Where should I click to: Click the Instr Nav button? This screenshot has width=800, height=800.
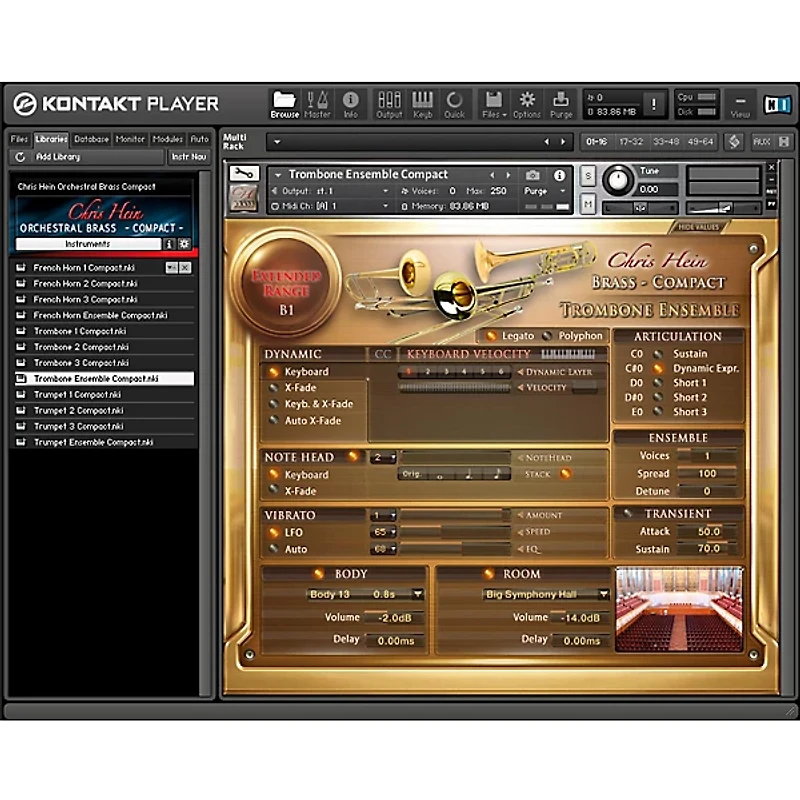coord(189,156)
